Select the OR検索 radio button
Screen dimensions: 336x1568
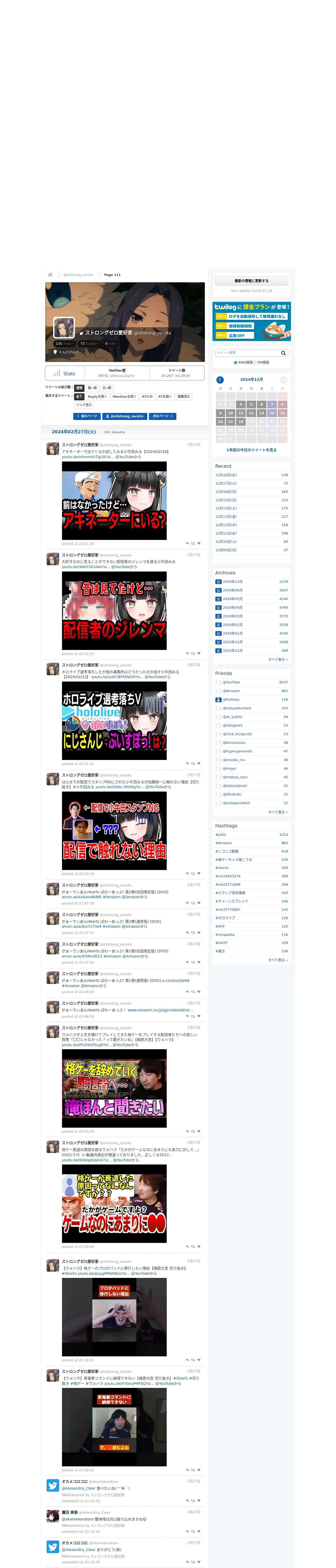[x=255, y=362]
